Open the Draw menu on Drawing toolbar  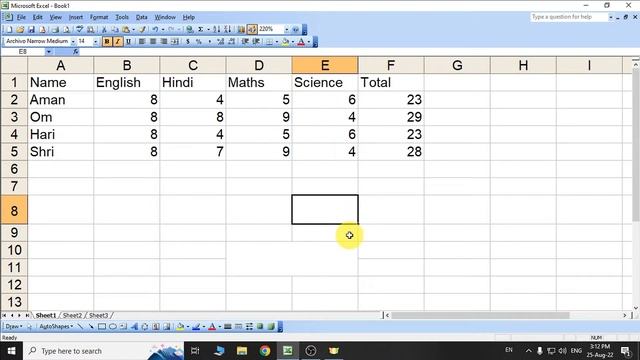point(13,327)
